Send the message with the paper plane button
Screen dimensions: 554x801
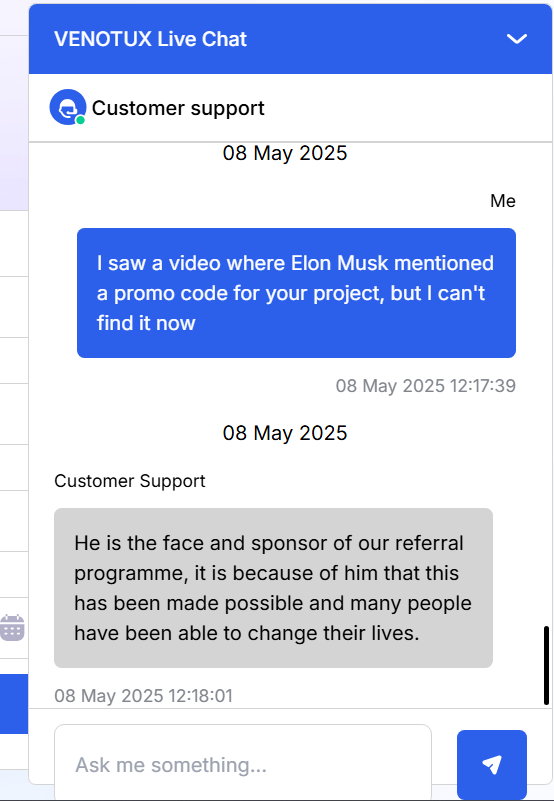pos(492,765)
